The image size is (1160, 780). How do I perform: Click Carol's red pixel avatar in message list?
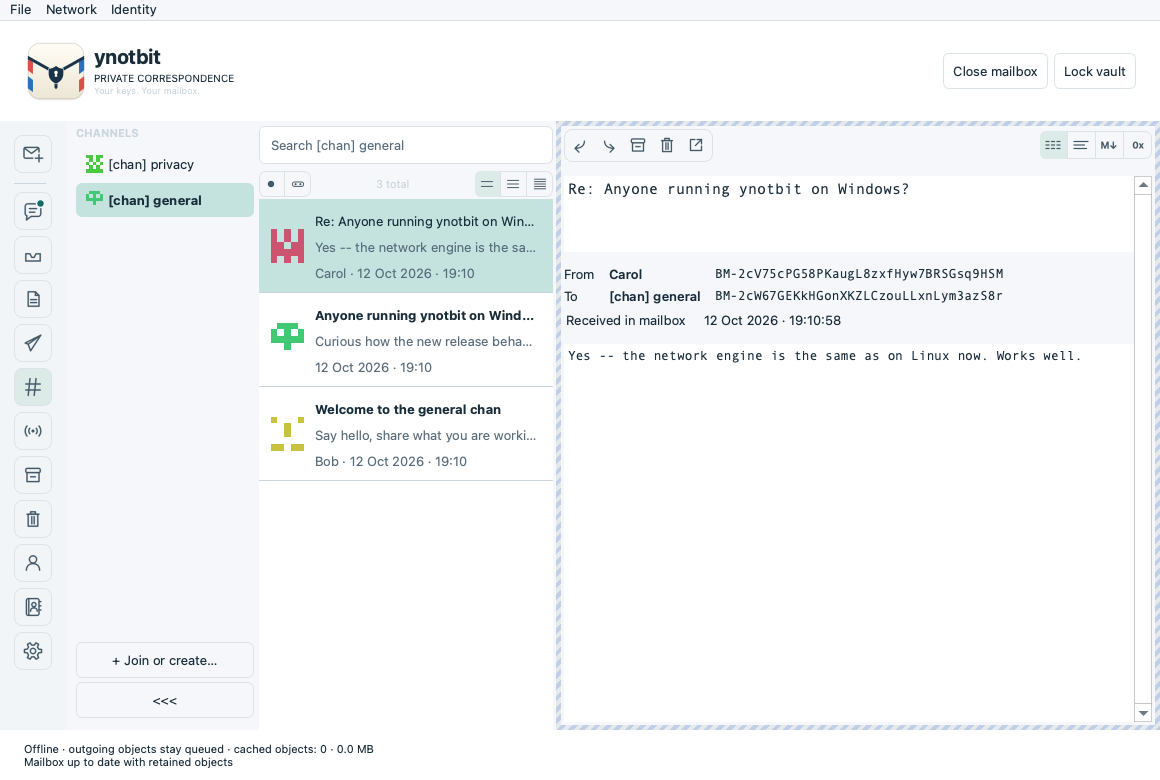(287, 246)
